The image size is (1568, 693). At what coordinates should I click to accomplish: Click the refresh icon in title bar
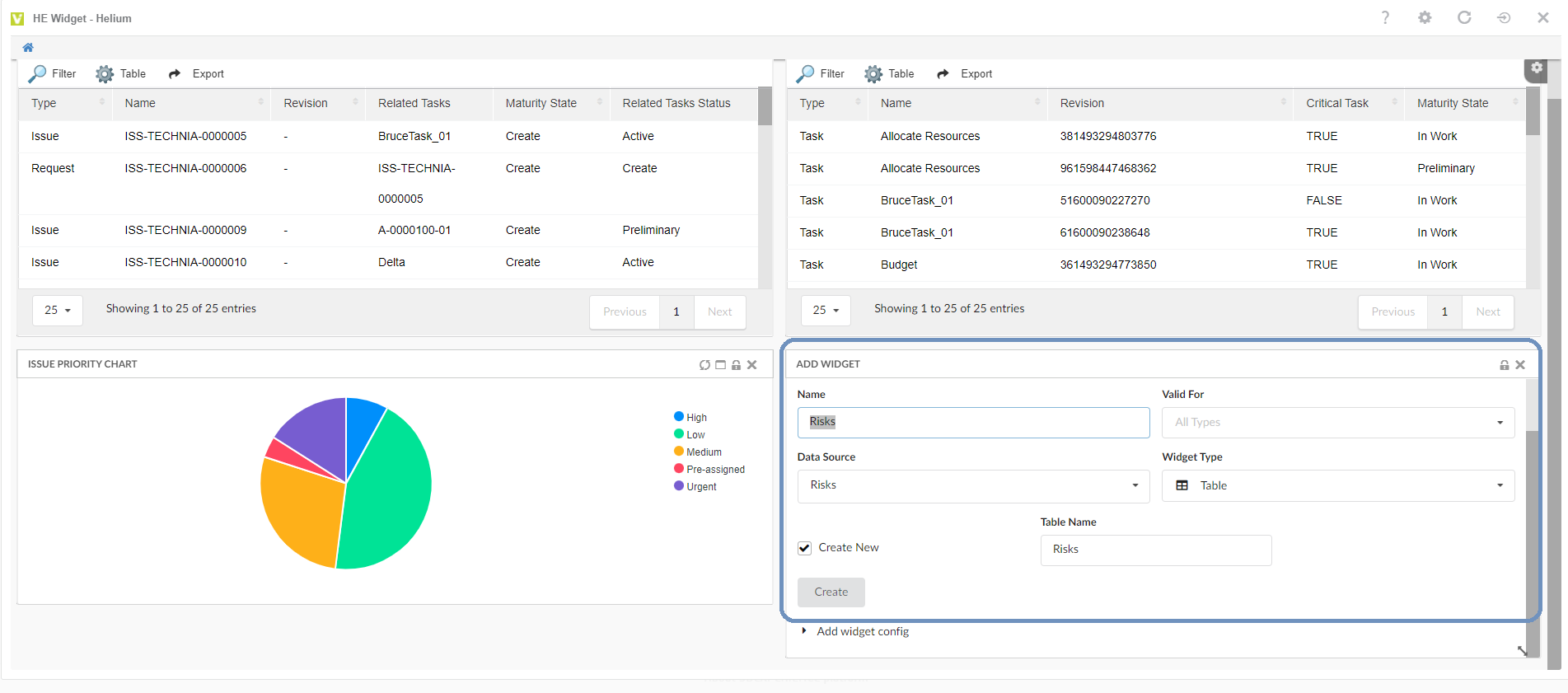pos(1464,18)
